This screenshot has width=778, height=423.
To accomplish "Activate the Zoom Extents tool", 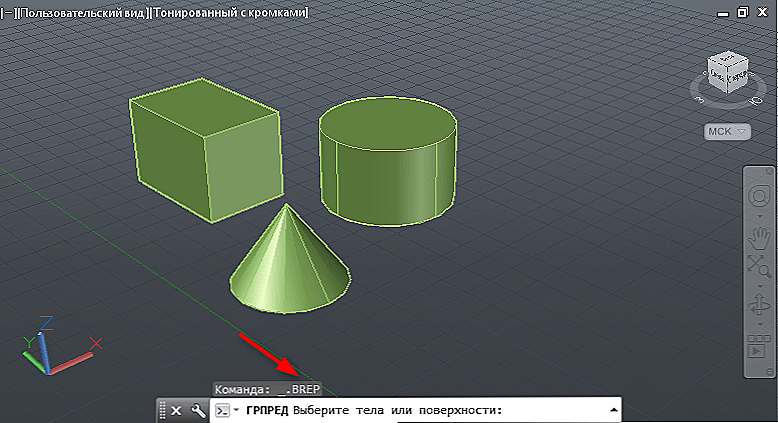I will click(759, 267).
